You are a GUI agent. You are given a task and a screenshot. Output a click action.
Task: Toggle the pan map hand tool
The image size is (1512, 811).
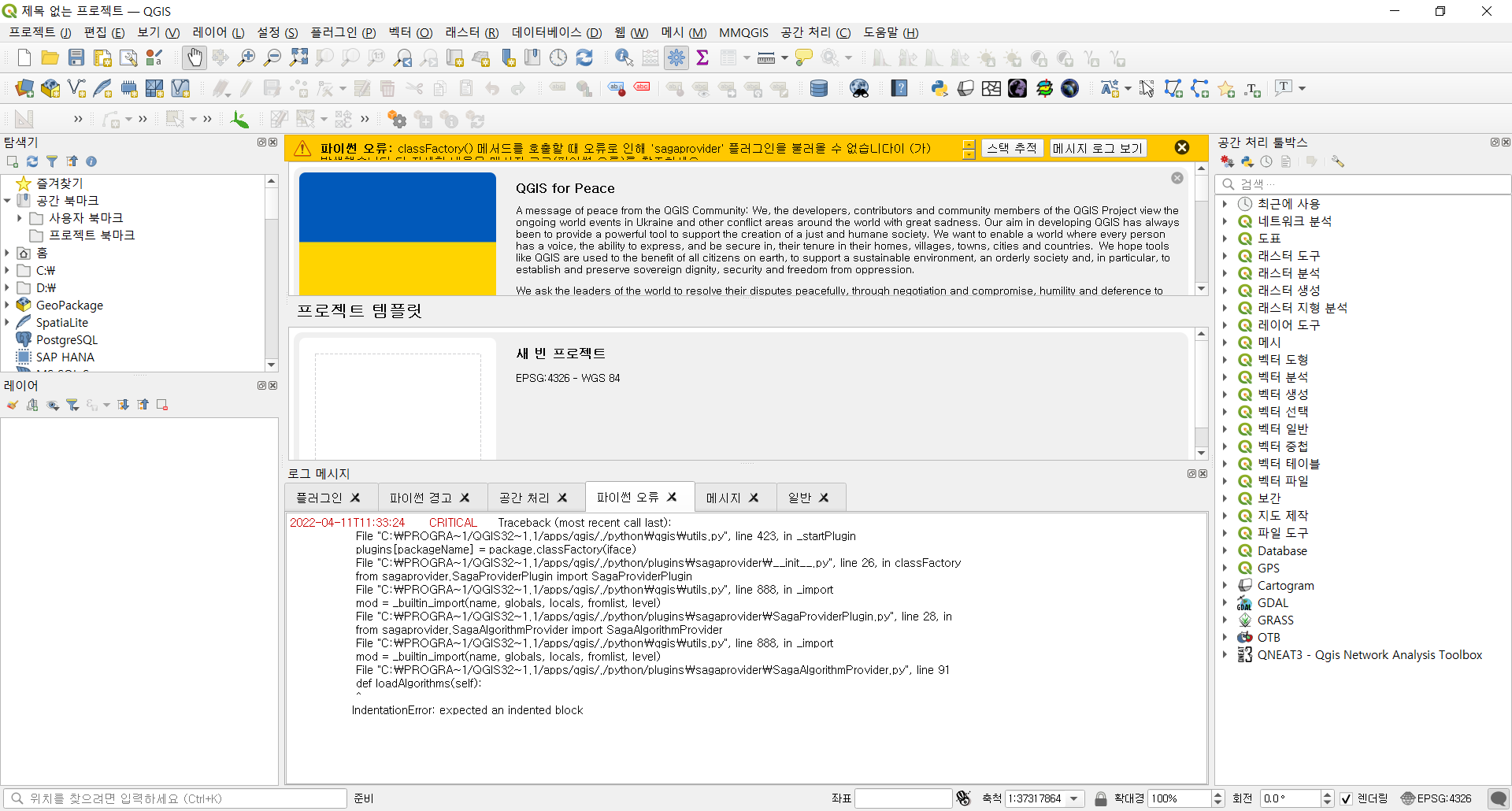click(x=195, y=57)
